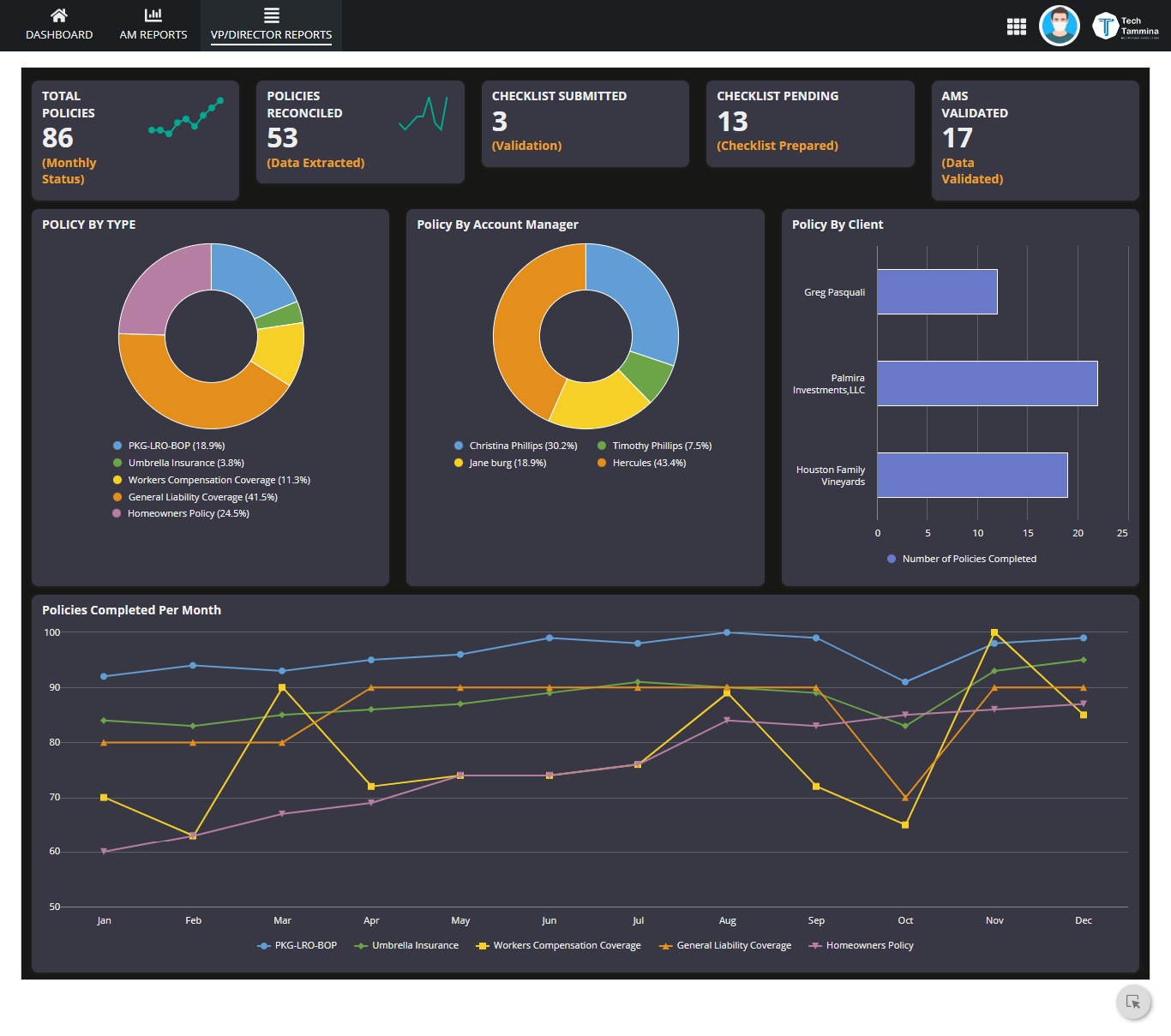Select the bar chart icon for AM Reports
Image resolution: width=1171 pixels, height=1036 pixels.
[x=153, y=15]
